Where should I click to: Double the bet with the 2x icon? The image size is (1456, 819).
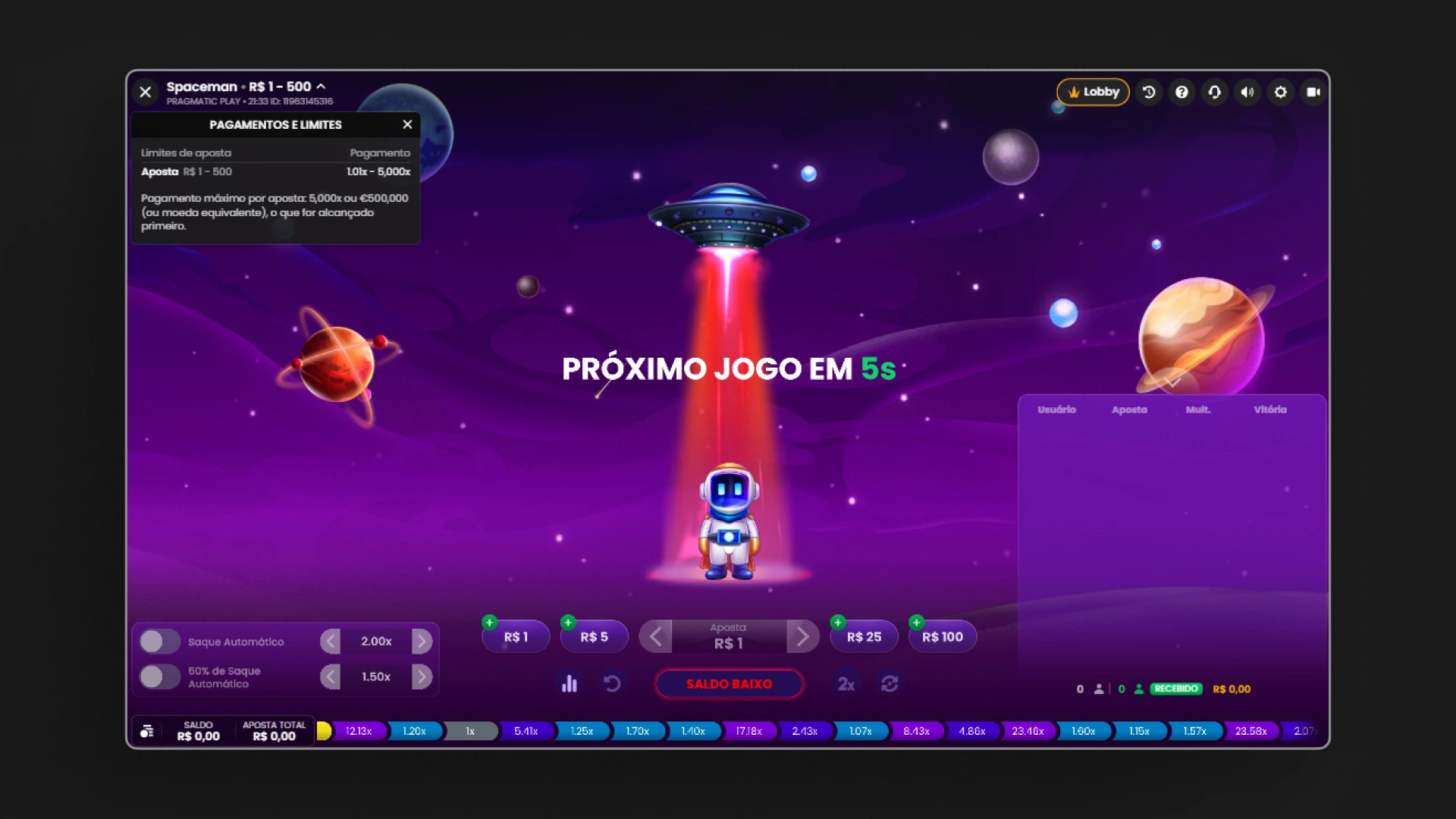tap(847, 683)
